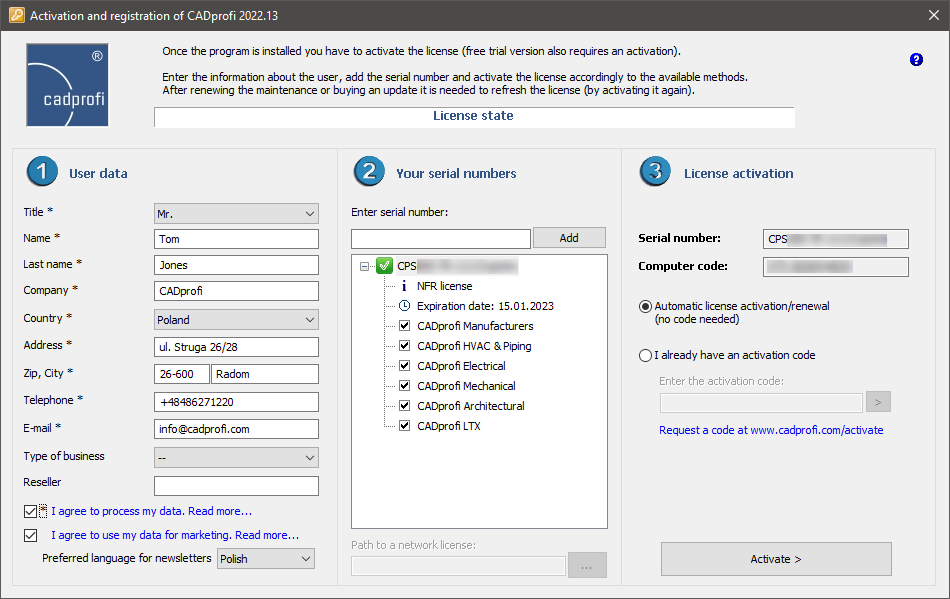The image size is (950, 599).
Task: Click the step 2 serial numbers badge
Action: (369, 172)
